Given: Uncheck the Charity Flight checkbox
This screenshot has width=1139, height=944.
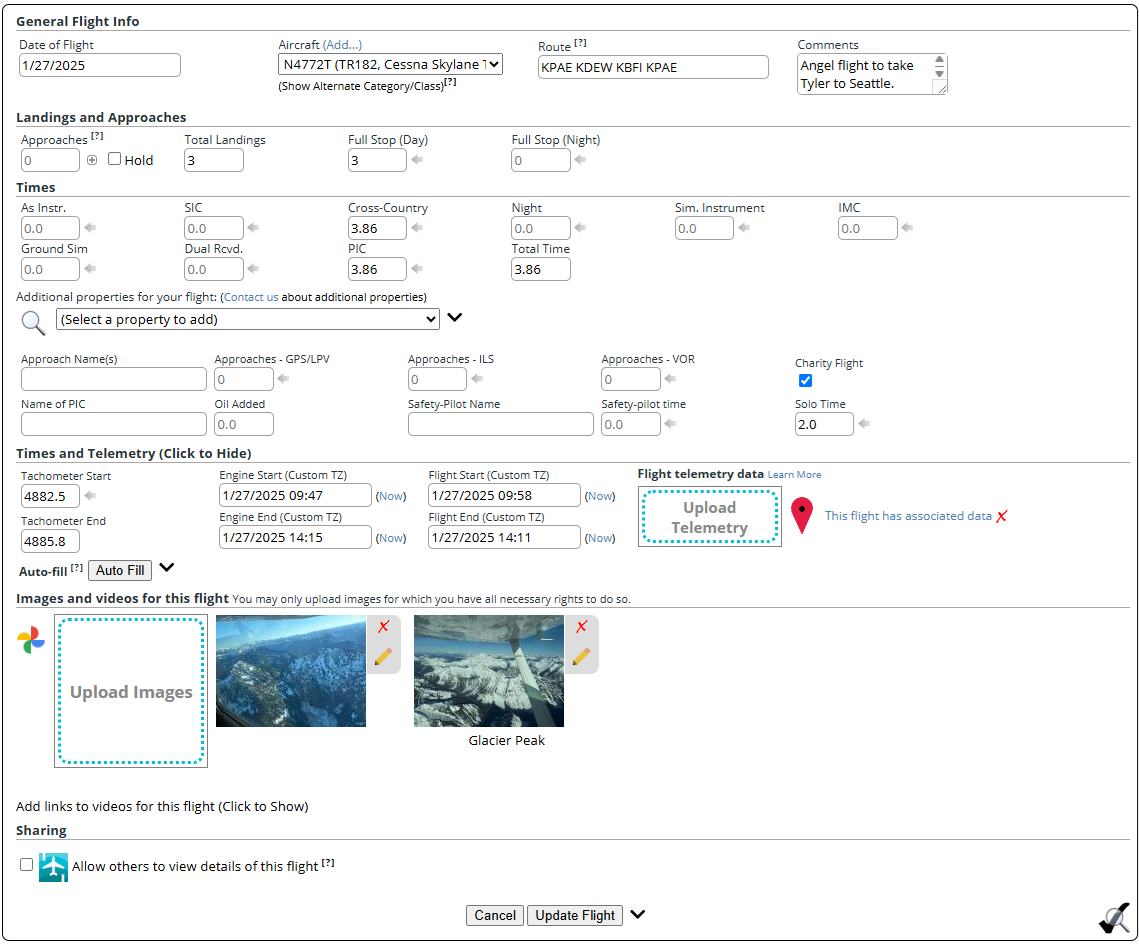Looking at the screenshot, I should click(x=805, y=380).
